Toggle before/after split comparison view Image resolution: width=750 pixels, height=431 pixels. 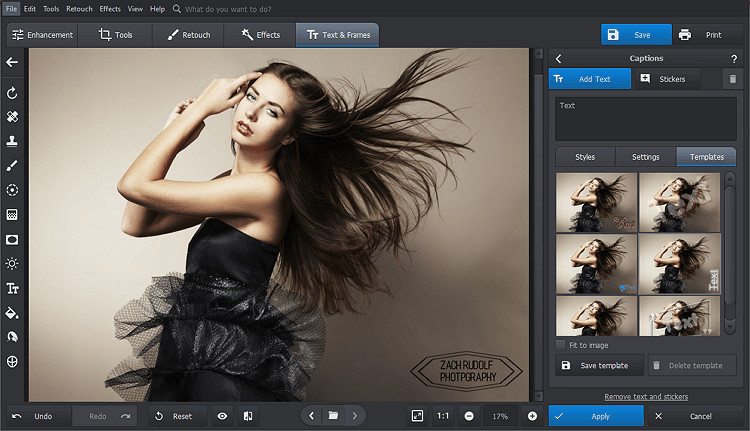click(x=248, y=416)
